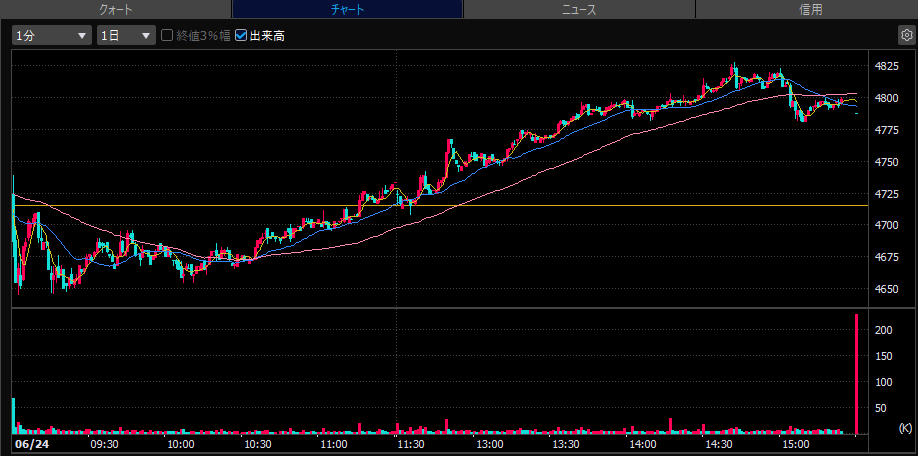The width and height of the screenshot is (918, 456).
Task: Click the 15:00 time axis label
Action: click(x=797, y=444)
